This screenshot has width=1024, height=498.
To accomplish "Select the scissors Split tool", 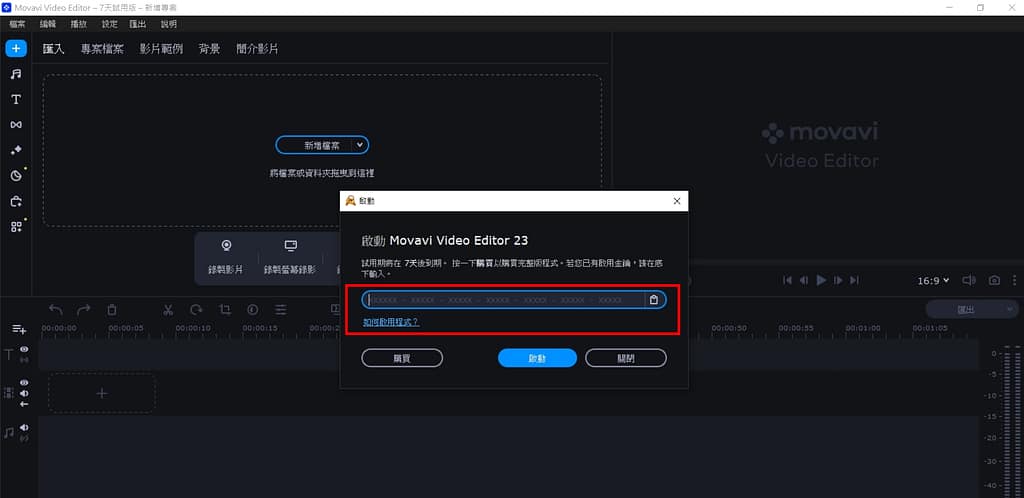I will pyautogui.click(x=168, y=309).
